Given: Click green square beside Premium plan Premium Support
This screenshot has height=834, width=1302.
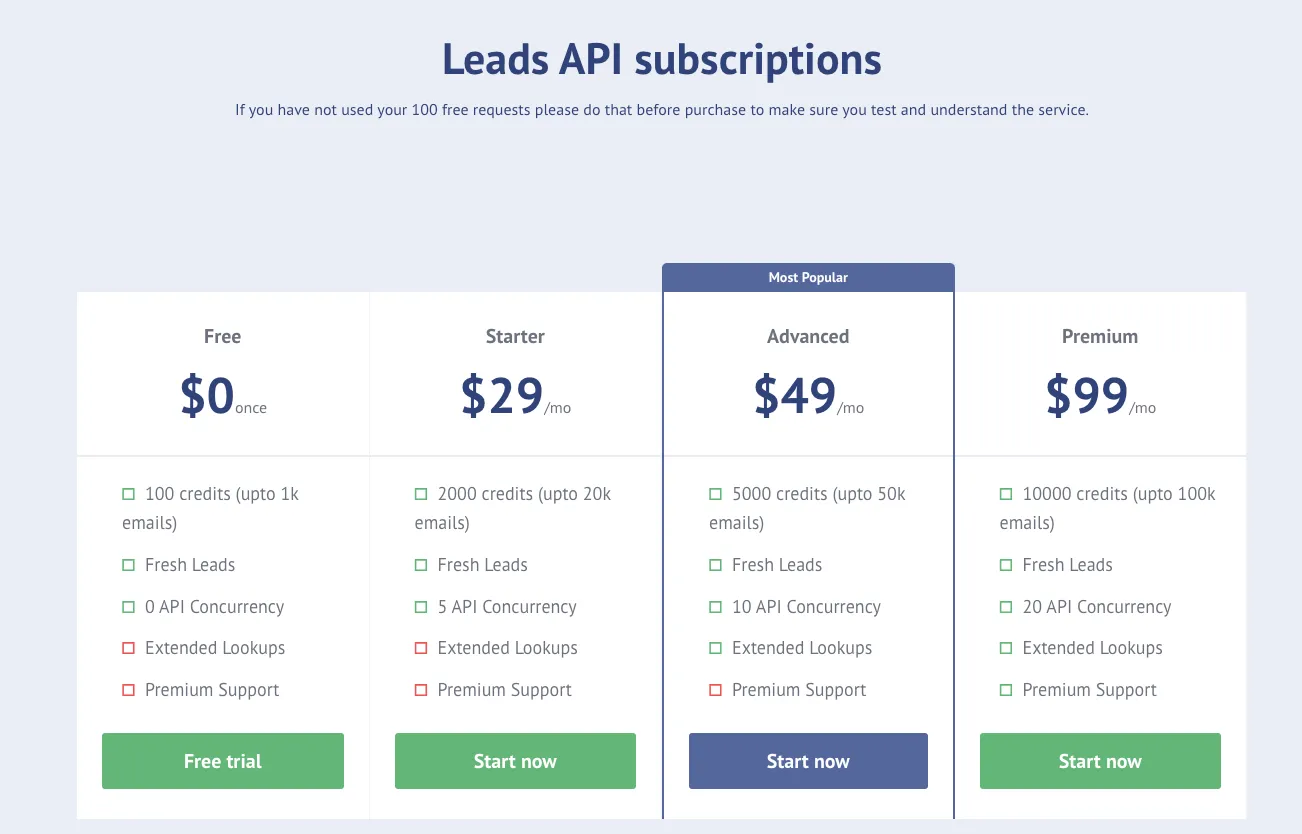Looking at the screenshot, I should click(1006, 690).
